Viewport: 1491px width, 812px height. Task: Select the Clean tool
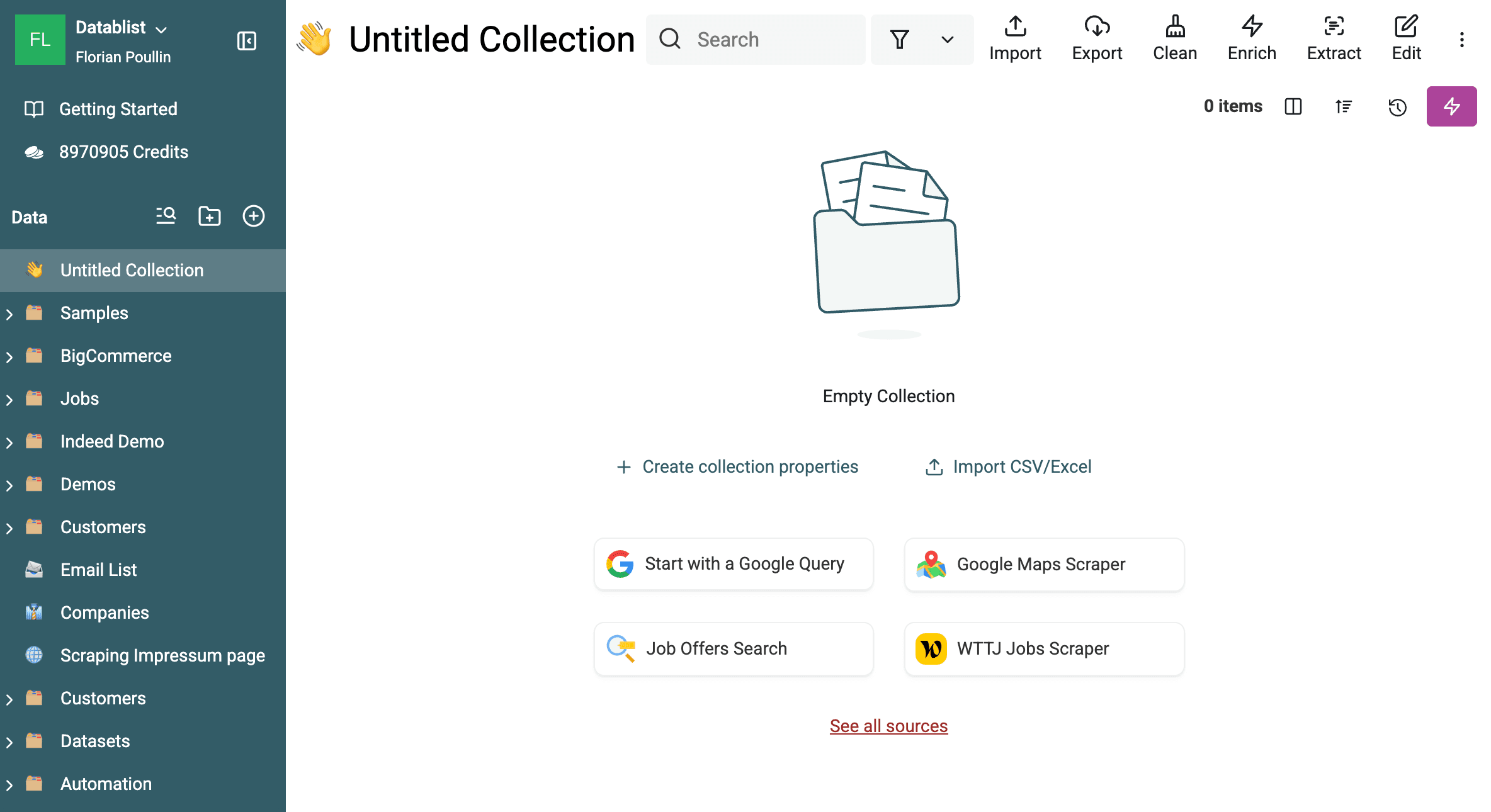pos(1175,38)
